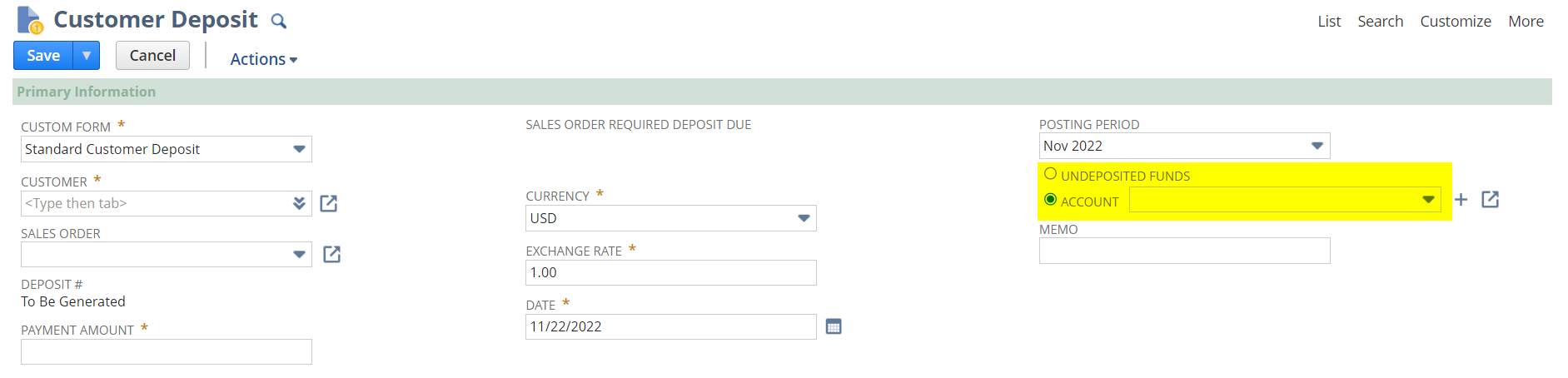Image resolution: width=1568 pixels, height=378 pixels.
Task: Open the Currency dropdown showing USD
Action: coord(804,218)
